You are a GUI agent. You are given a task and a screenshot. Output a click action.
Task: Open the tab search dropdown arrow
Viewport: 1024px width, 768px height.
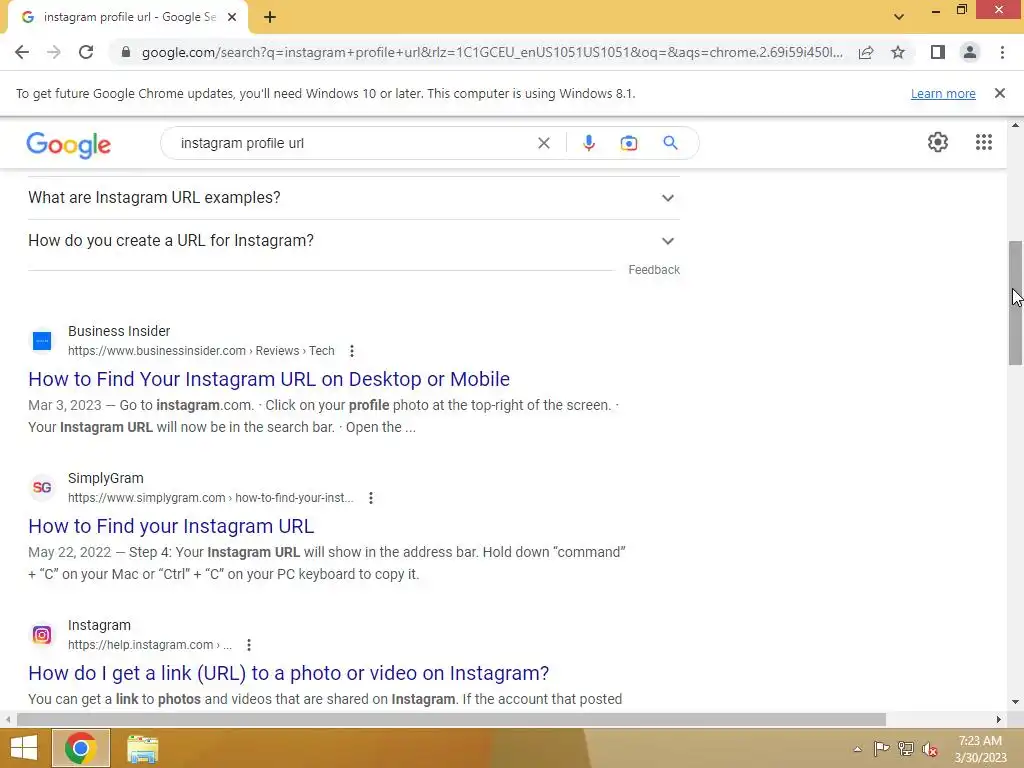(x=899, y=17)
